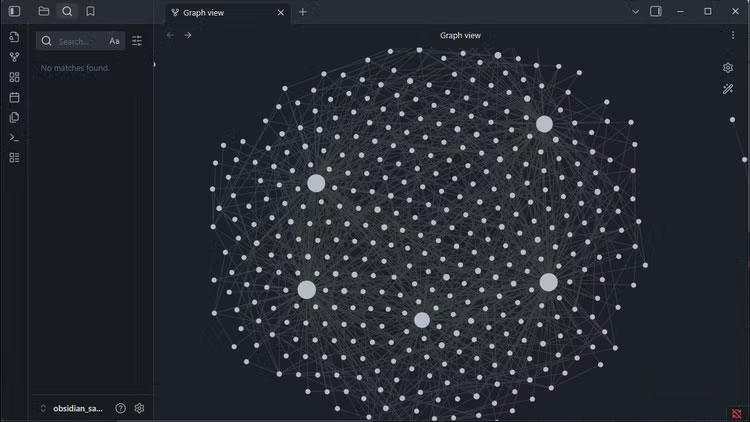Select the search magnifier tab icon
This screenshot has width=750, height=422.
(67, 11)
